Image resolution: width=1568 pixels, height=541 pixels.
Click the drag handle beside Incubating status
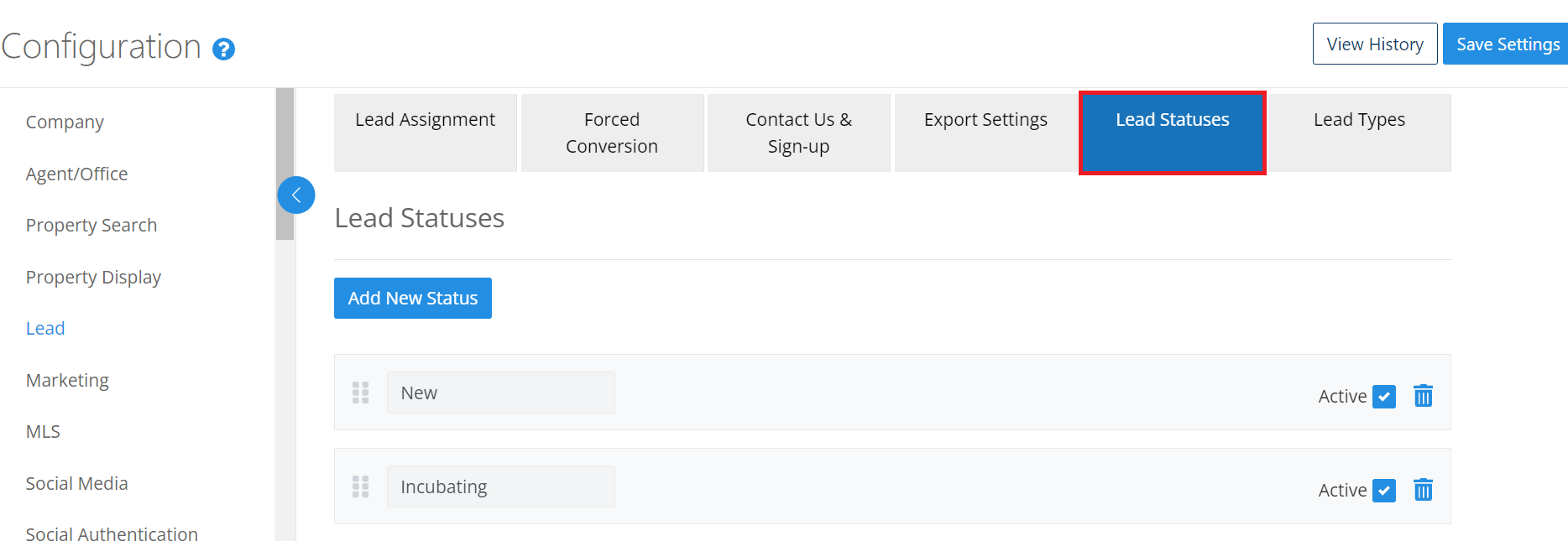tap(360, 486)
